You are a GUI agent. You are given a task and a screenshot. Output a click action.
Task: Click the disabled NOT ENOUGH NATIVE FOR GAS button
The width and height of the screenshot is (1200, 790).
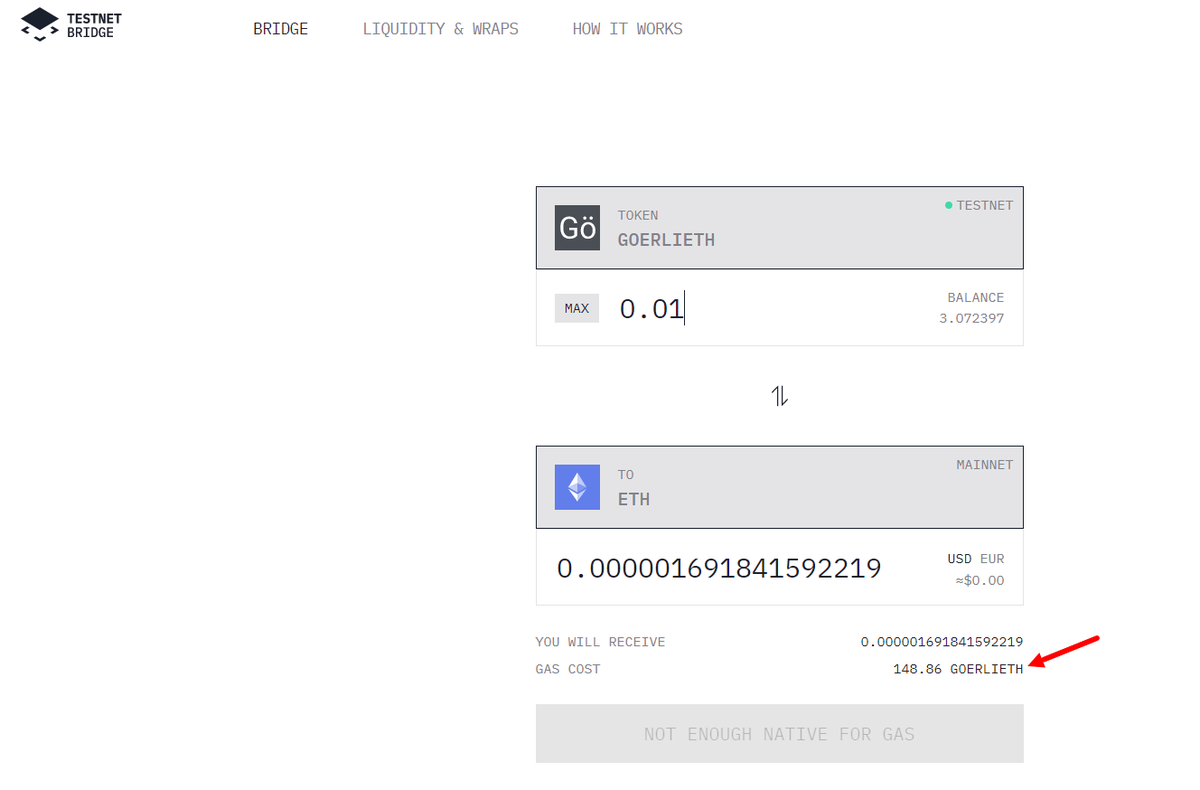(779, 733)
